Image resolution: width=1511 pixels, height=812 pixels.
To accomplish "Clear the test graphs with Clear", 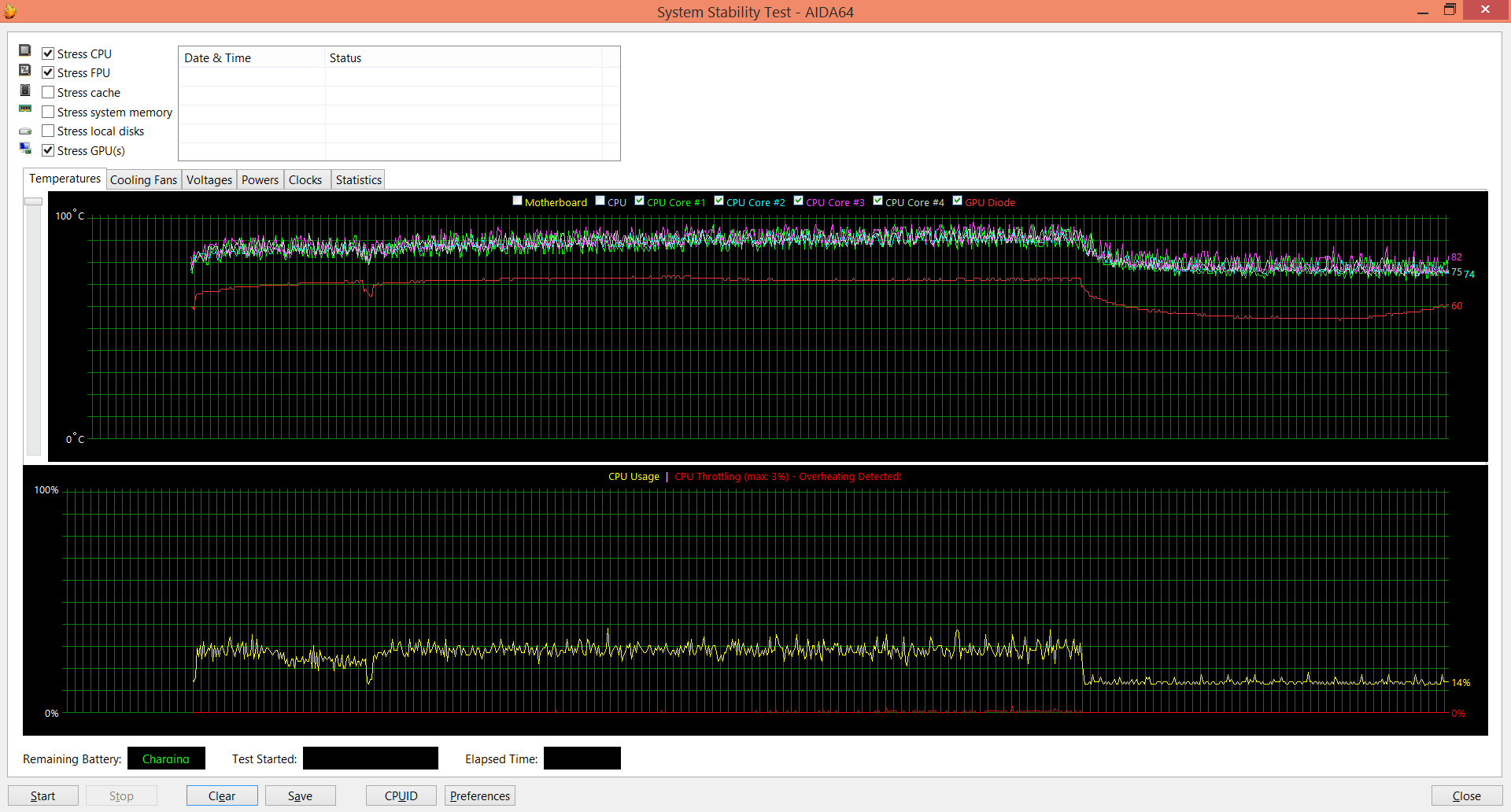I will (222, 795).
